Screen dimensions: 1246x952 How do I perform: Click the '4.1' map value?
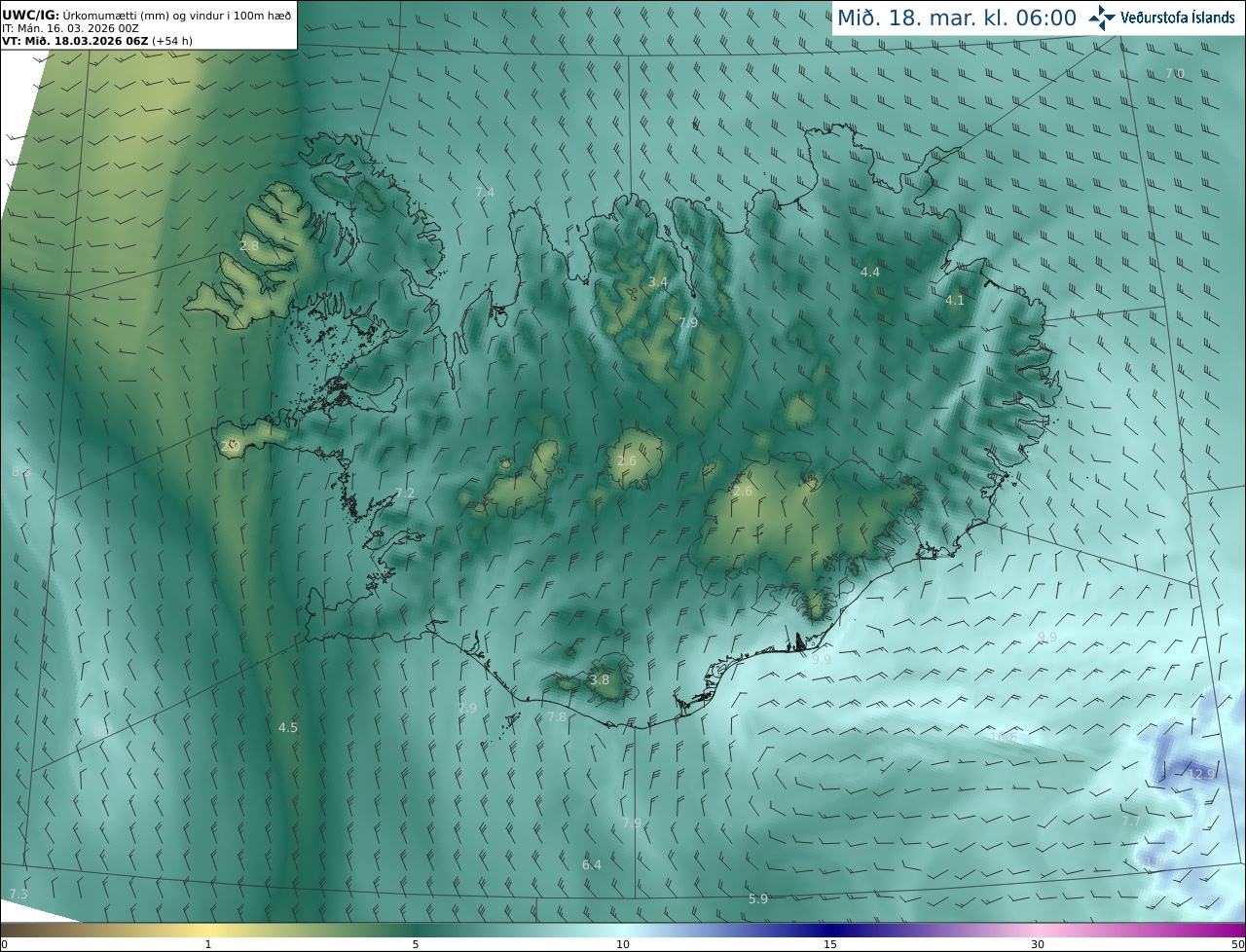tap(955, 301)
